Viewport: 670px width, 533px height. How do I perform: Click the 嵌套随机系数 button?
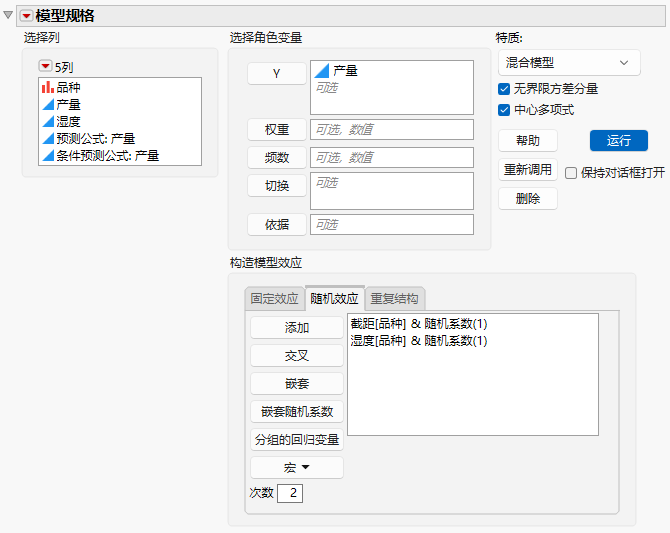point(297,412)
